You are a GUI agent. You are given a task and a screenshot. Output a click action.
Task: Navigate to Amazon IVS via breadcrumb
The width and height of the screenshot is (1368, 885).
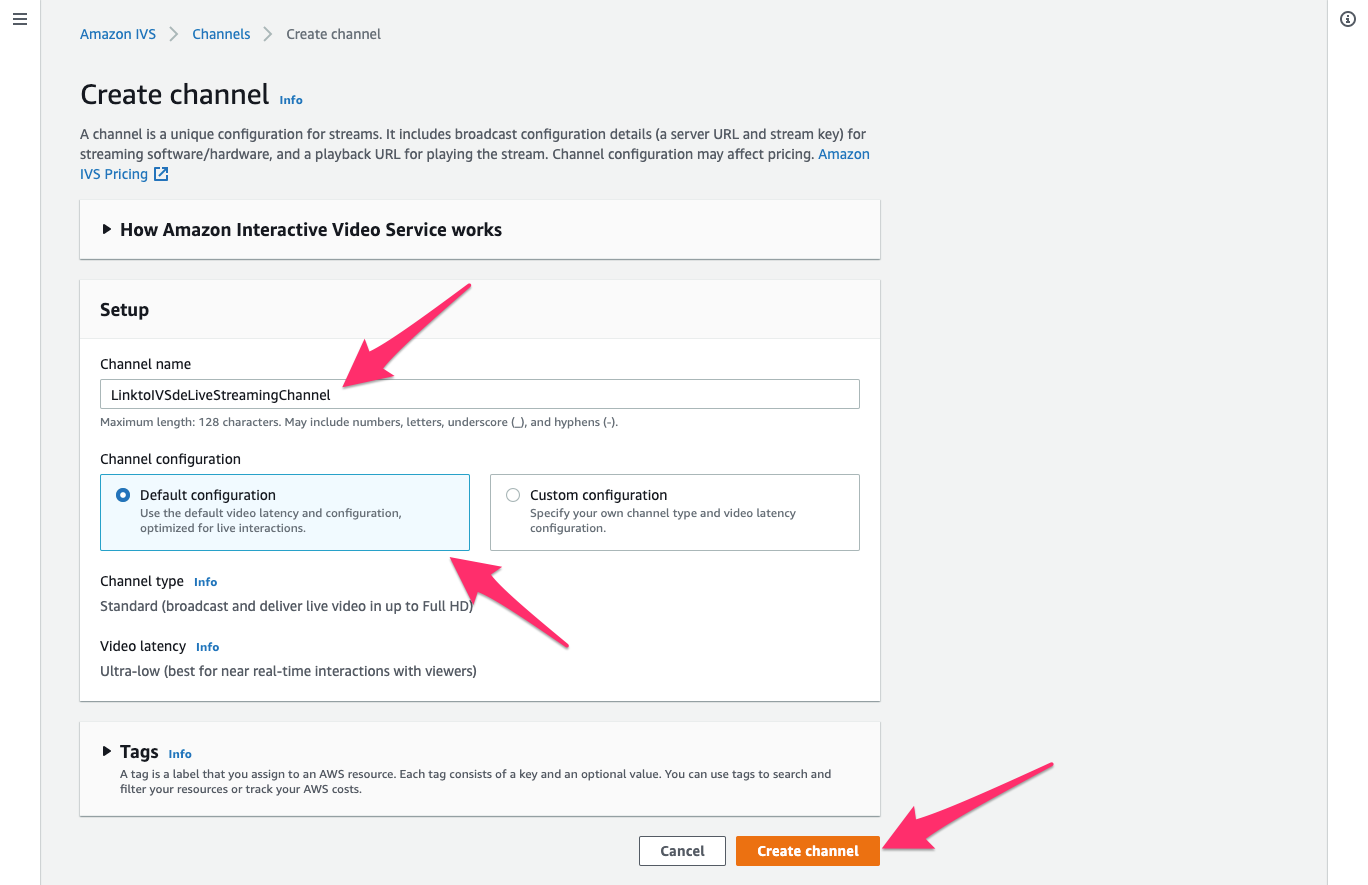(x=117, y=33)
